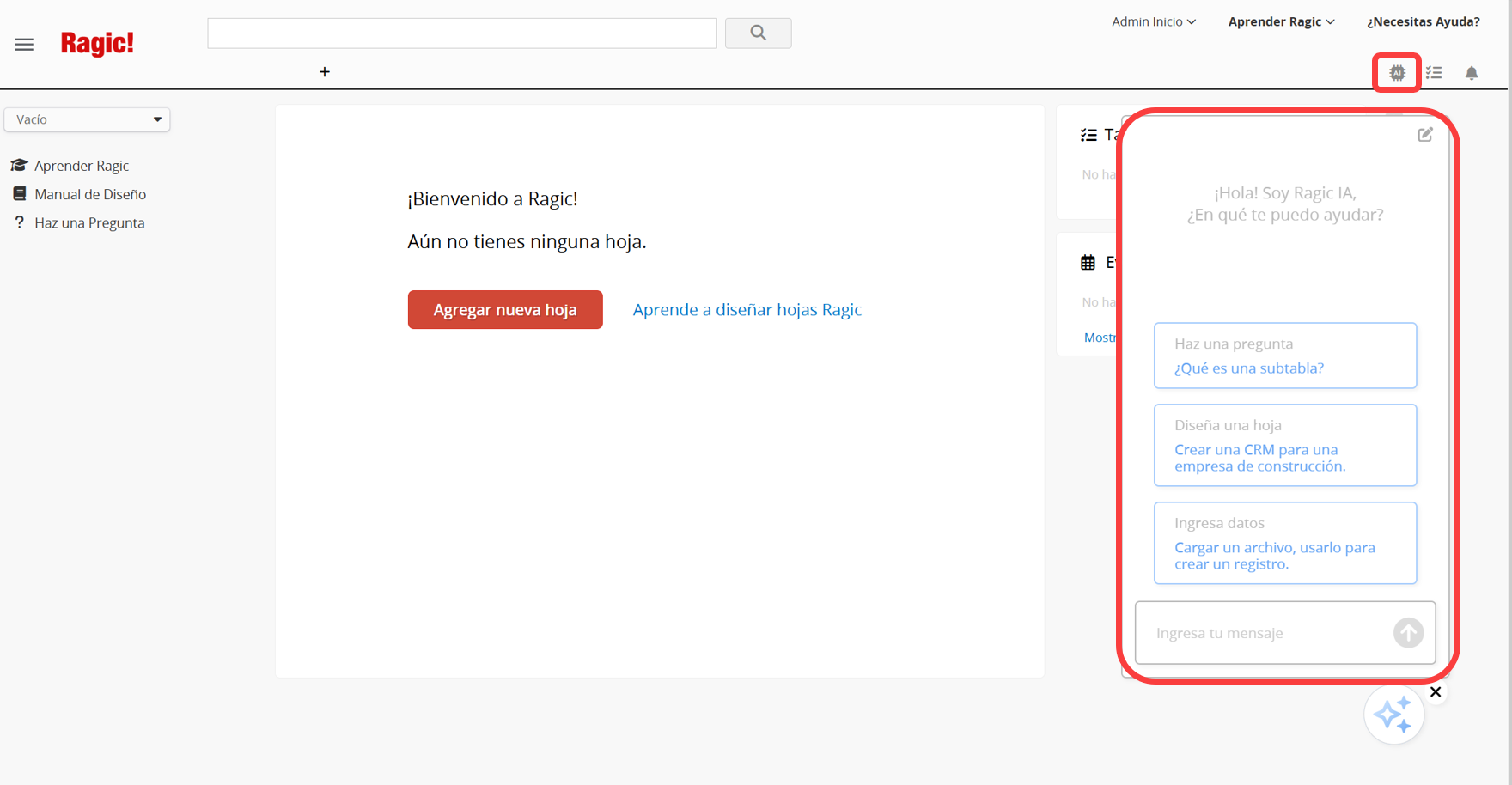
Task: Click Agregar nueva hoja button
Action: pyautogui.click(x=505, y=309)
